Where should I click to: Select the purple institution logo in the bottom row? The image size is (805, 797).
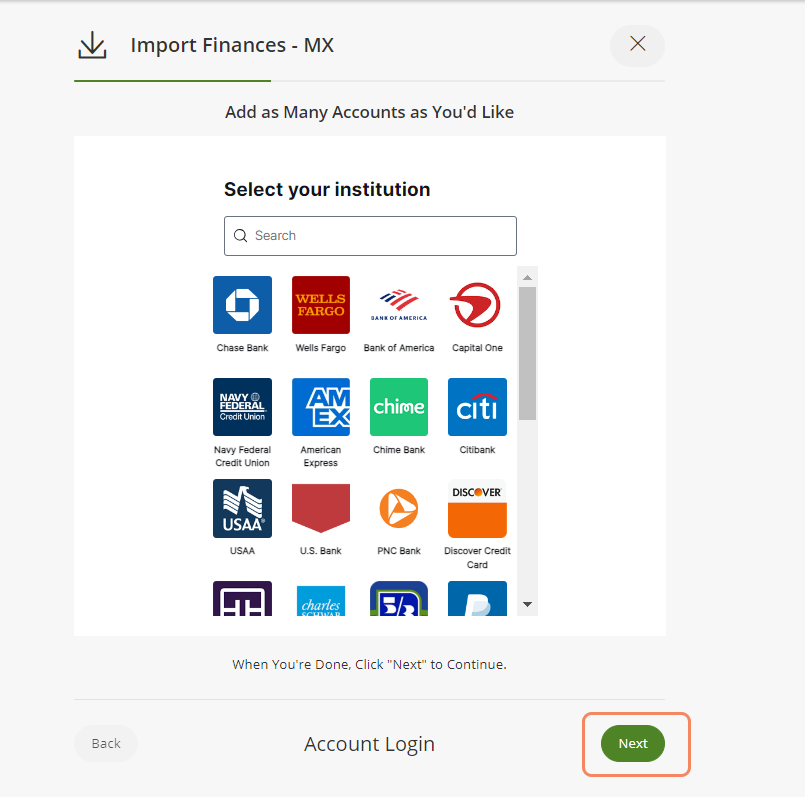(x=242, y=599)
